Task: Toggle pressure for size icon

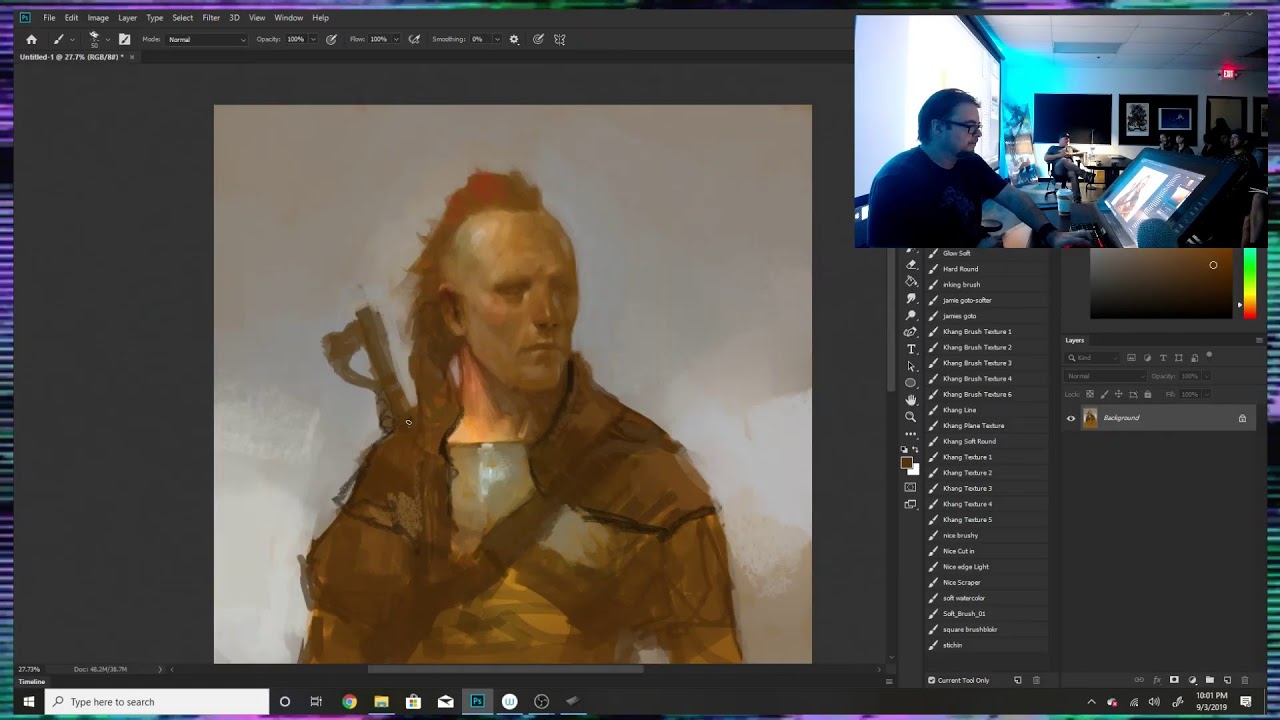Action: tap(538, 39)
